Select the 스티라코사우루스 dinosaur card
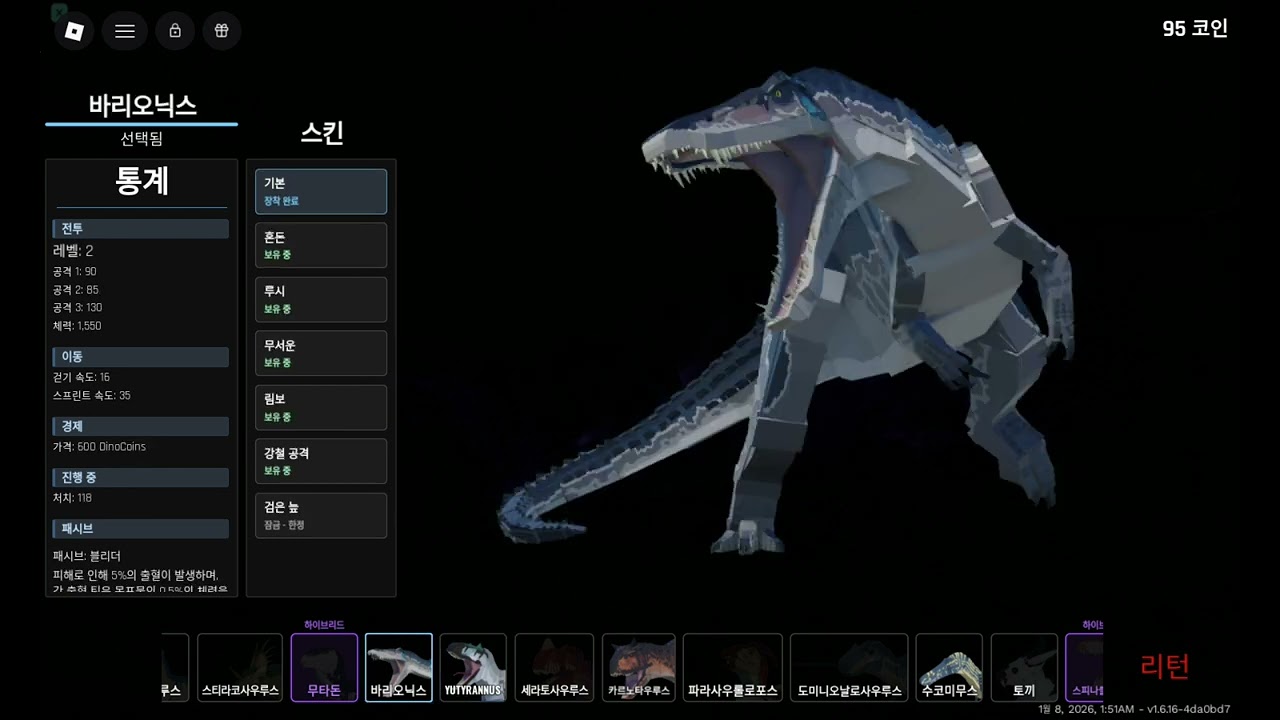The image size is (1280, 720). tap(240, 667)
